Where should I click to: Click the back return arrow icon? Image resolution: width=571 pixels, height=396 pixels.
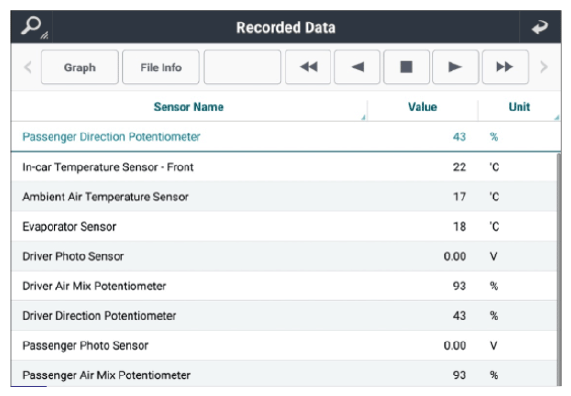click(x=540, y=27)
